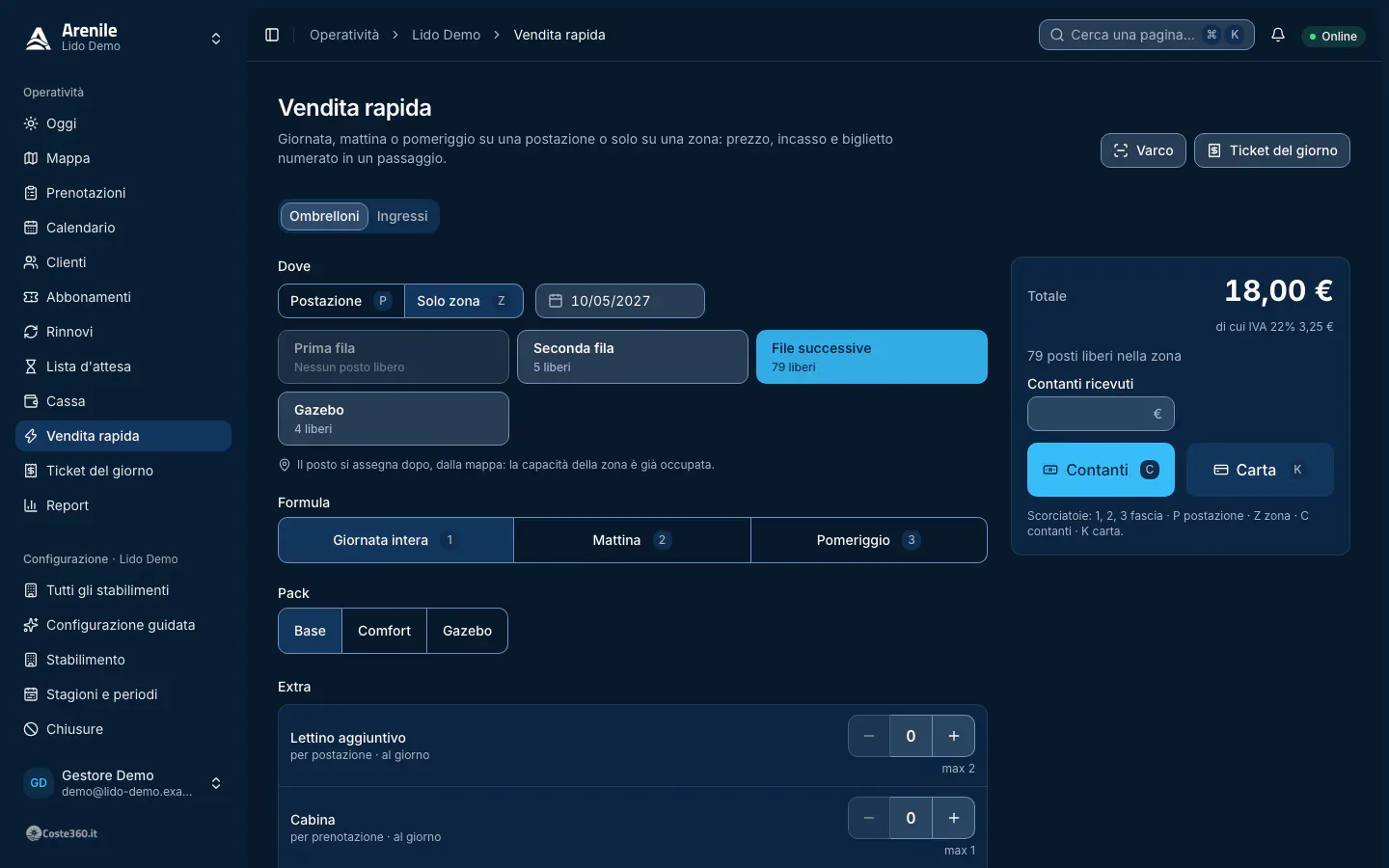This screenshot has height=868, width=1389.
Task: Click Operatività in the breadcrumb
Action: point(344,35)
